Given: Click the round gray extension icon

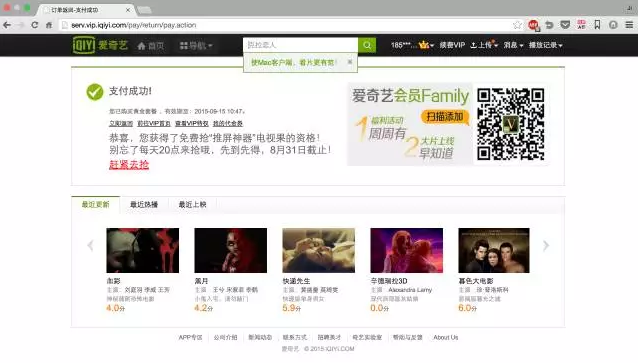Looking at the screenshot, I should point(613,25).
